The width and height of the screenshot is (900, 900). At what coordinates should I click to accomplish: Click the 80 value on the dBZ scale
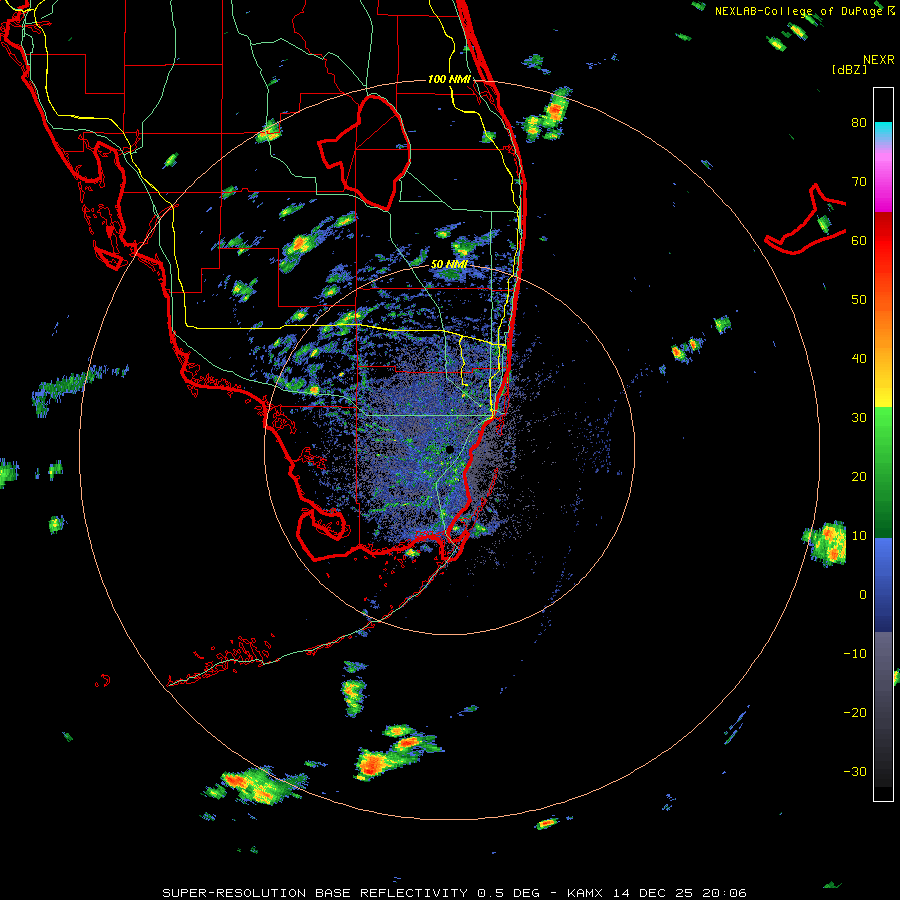tap(859, 122)
